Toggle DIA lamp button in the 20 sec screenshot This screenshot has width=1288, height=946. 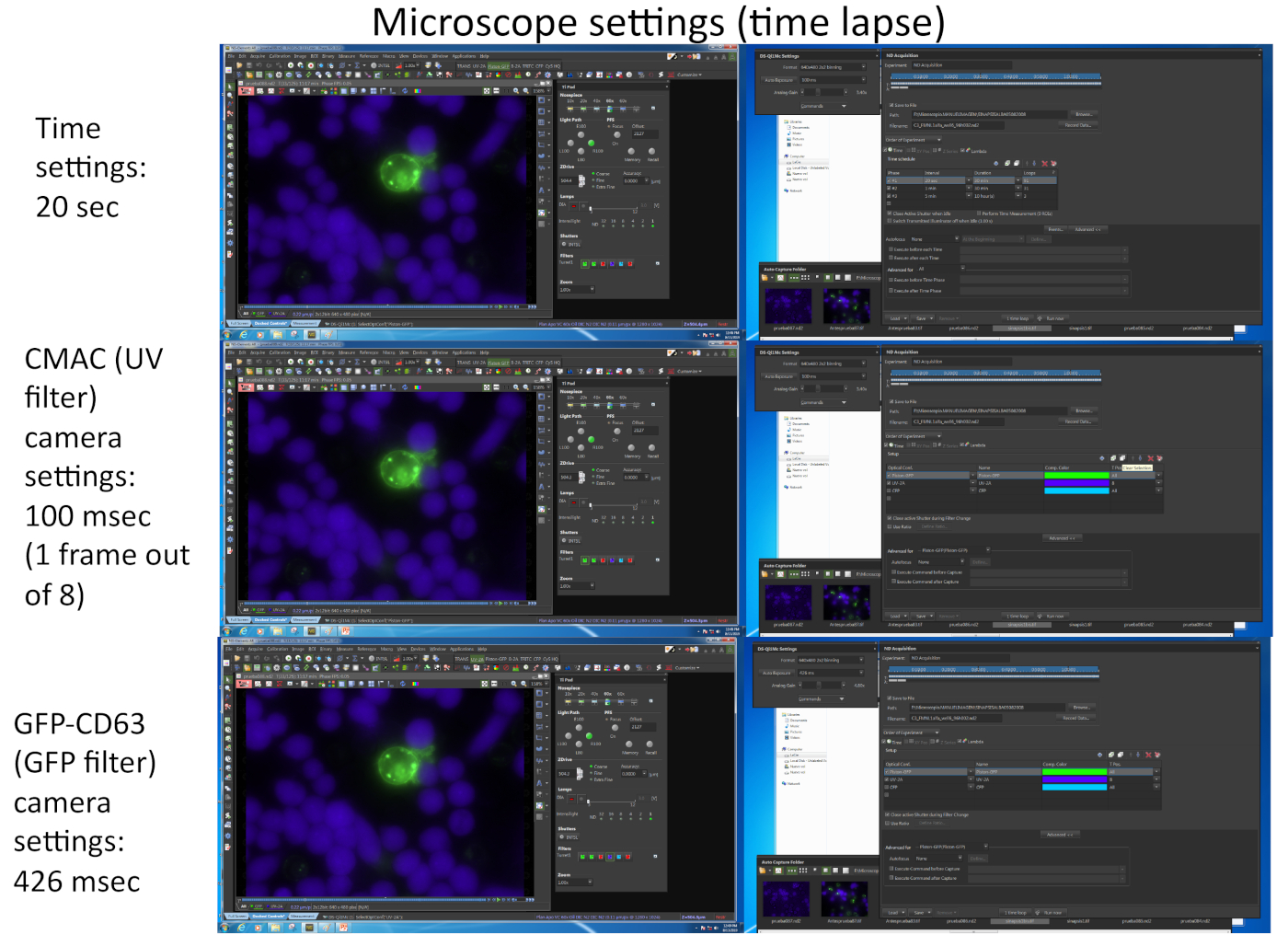pos(573,206)
